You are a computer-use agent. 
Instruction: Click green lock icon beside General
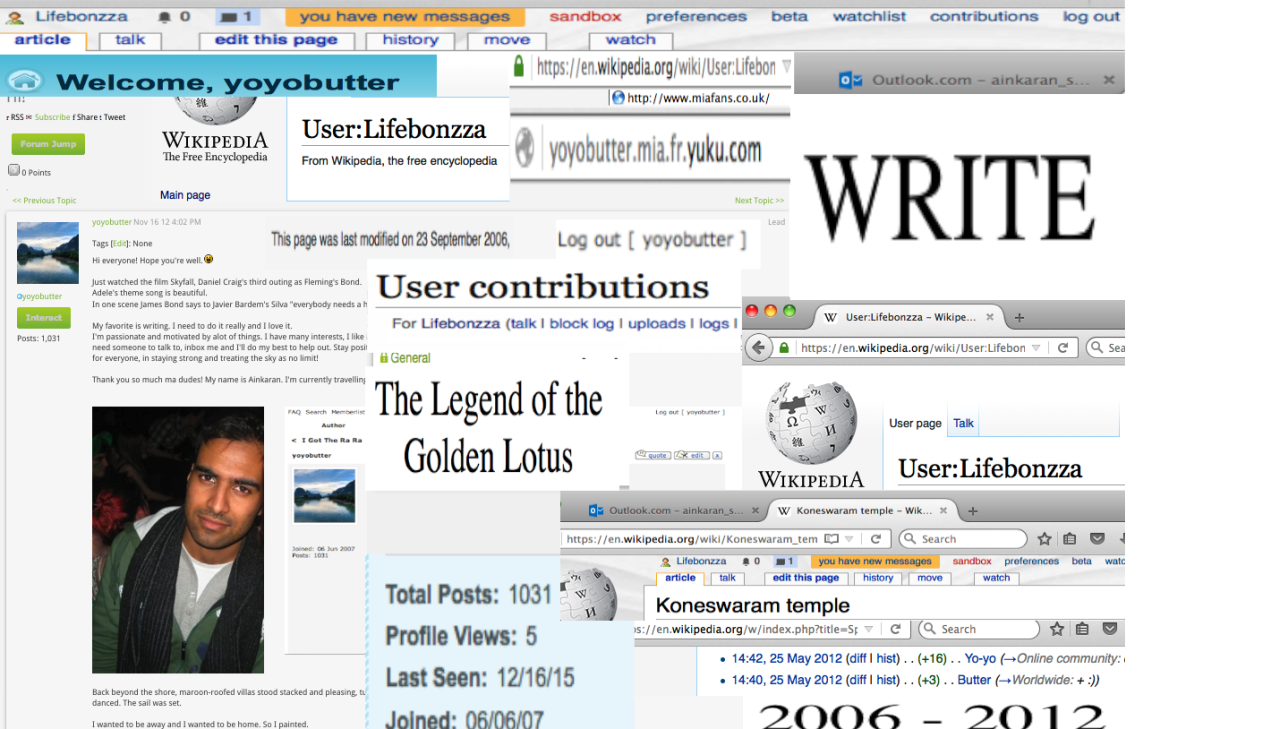click(x=383, y=358)
